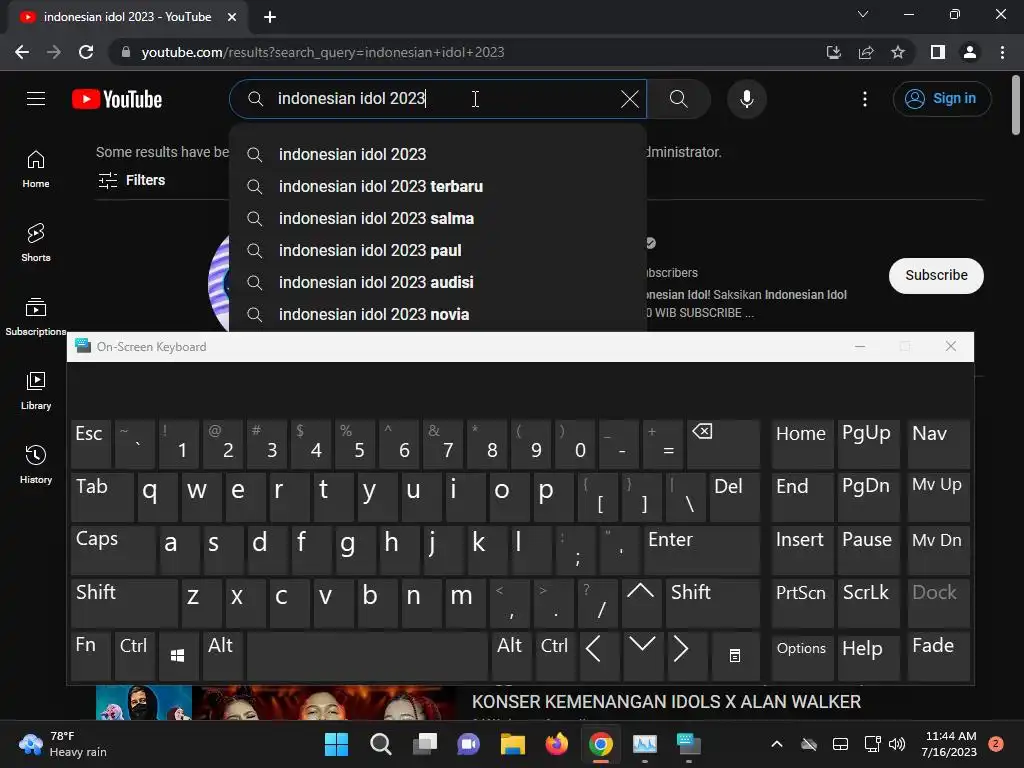Screen dimensions: 1024x768
Task: Open Windows Start menu on taskbar
Action: click(x=336, y=744)
